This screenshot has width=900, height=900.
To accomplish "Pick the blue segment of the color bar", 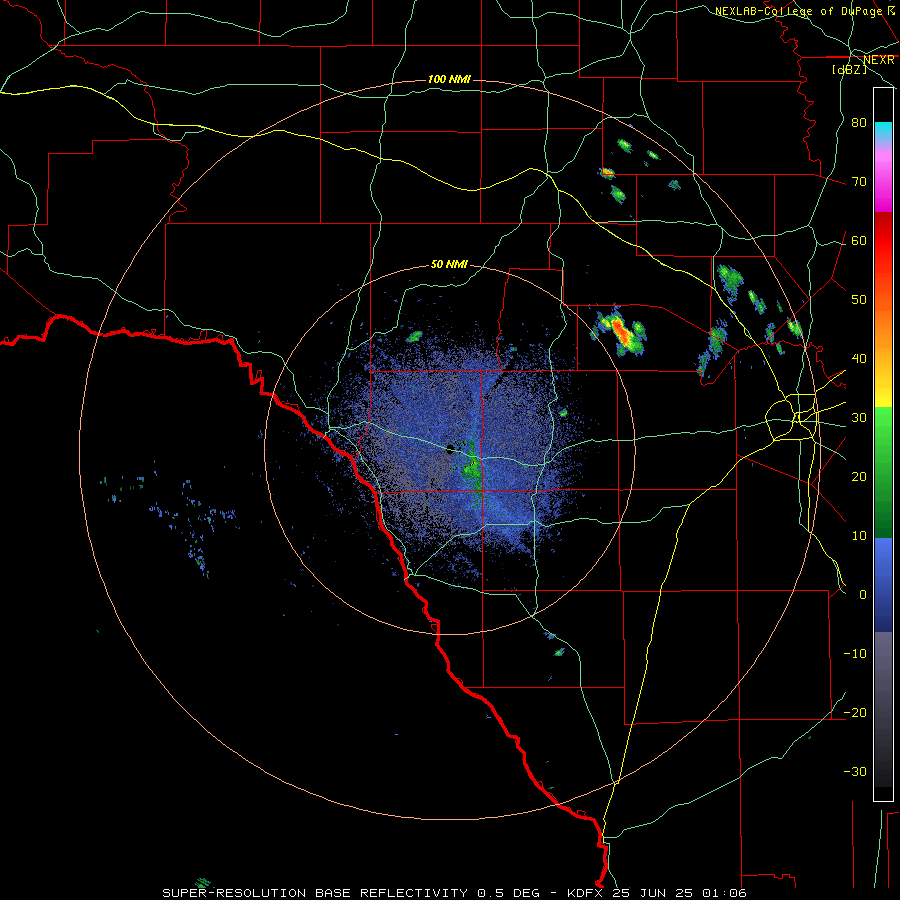I will pos(883,585).
